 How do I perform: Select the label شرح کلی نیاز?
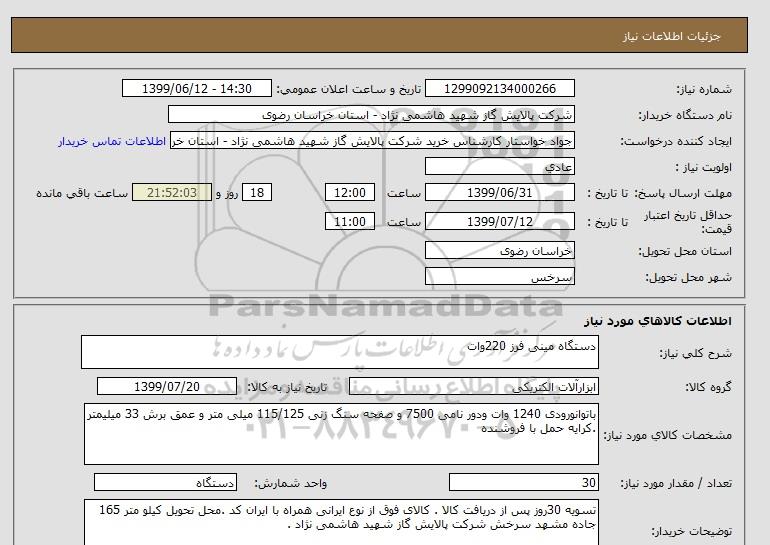(695, 353)
